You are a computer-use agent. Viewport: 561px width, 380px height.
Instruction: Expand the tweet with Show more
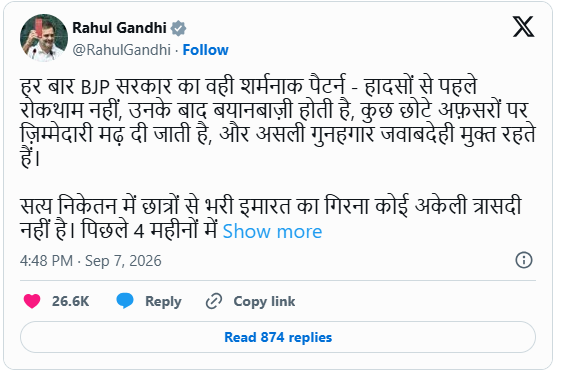(x=272, y=232)
